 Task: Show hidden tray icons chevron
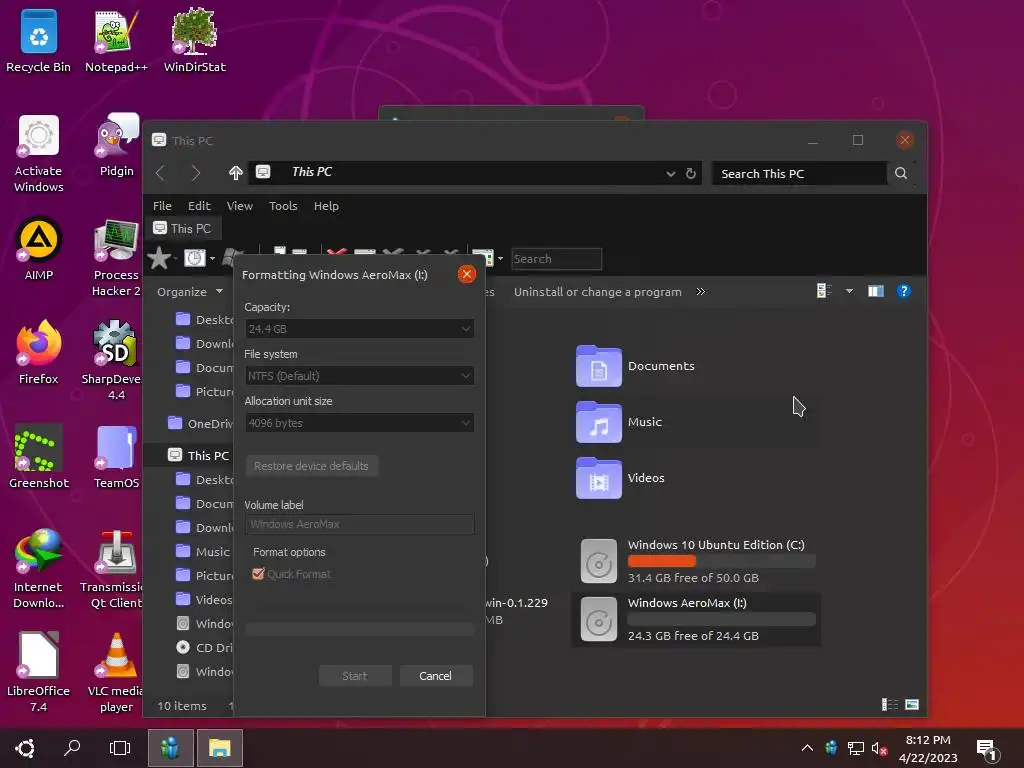tap(807, 748)
